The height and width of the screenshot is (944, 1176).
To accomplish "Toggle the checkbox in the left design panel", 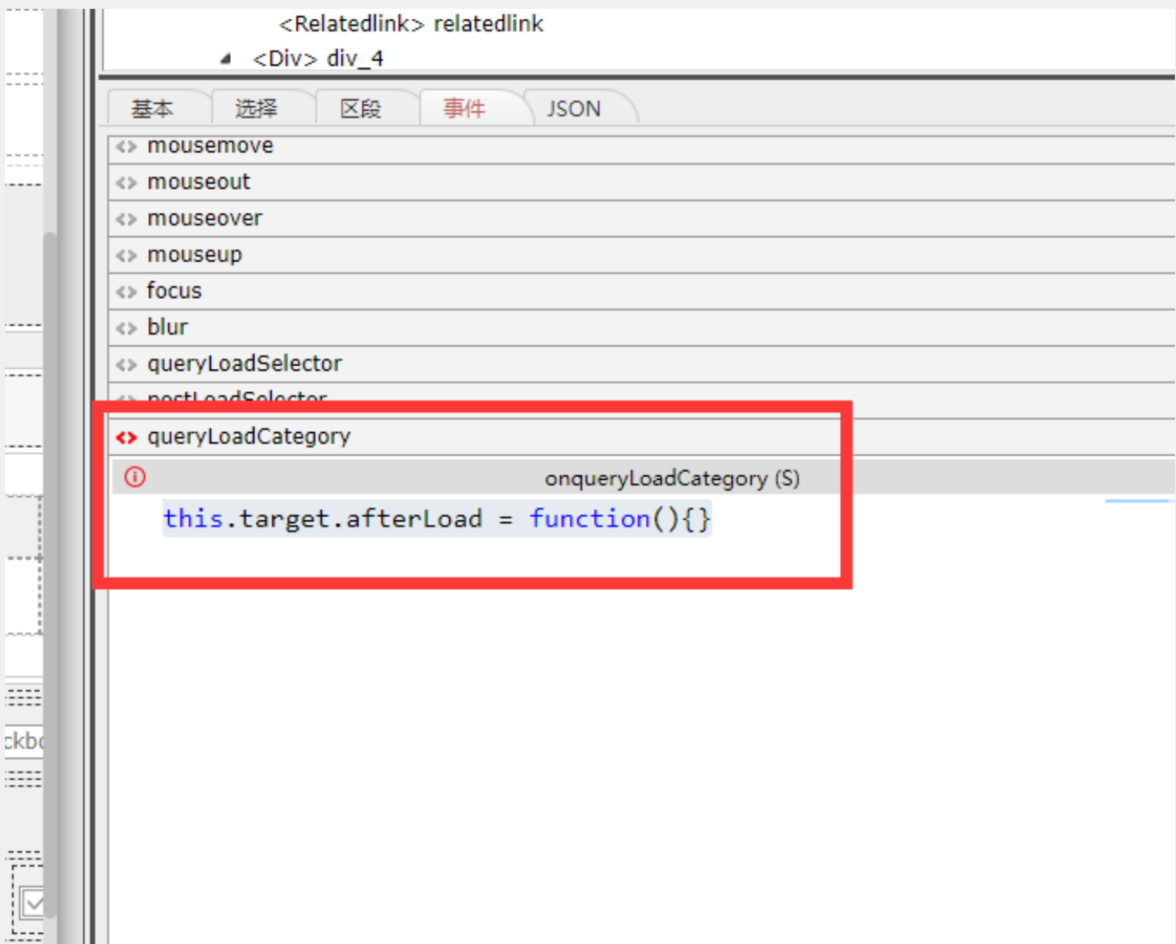I will click(33, 903).
